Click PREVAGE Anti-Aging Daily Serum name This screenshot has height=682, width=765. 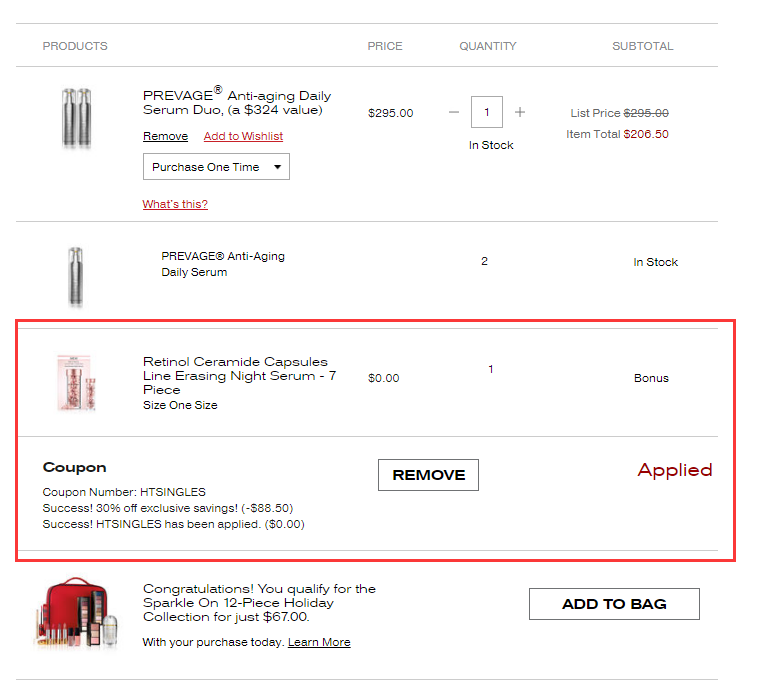[x=223, y=264]
